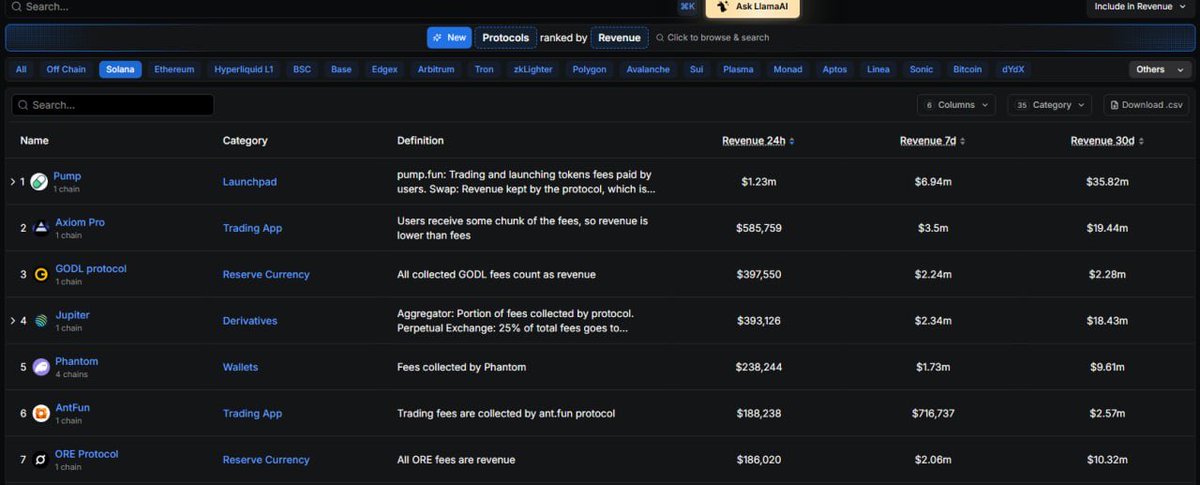
Task: Select the Aptos chain tab
Action: 834,70
